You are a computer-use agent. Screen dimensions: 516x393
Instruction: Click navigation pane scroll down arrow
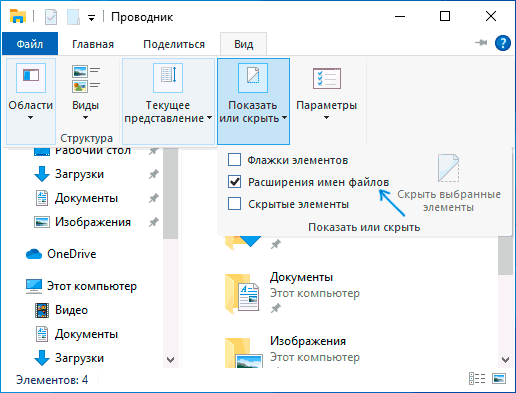[170, 360]
